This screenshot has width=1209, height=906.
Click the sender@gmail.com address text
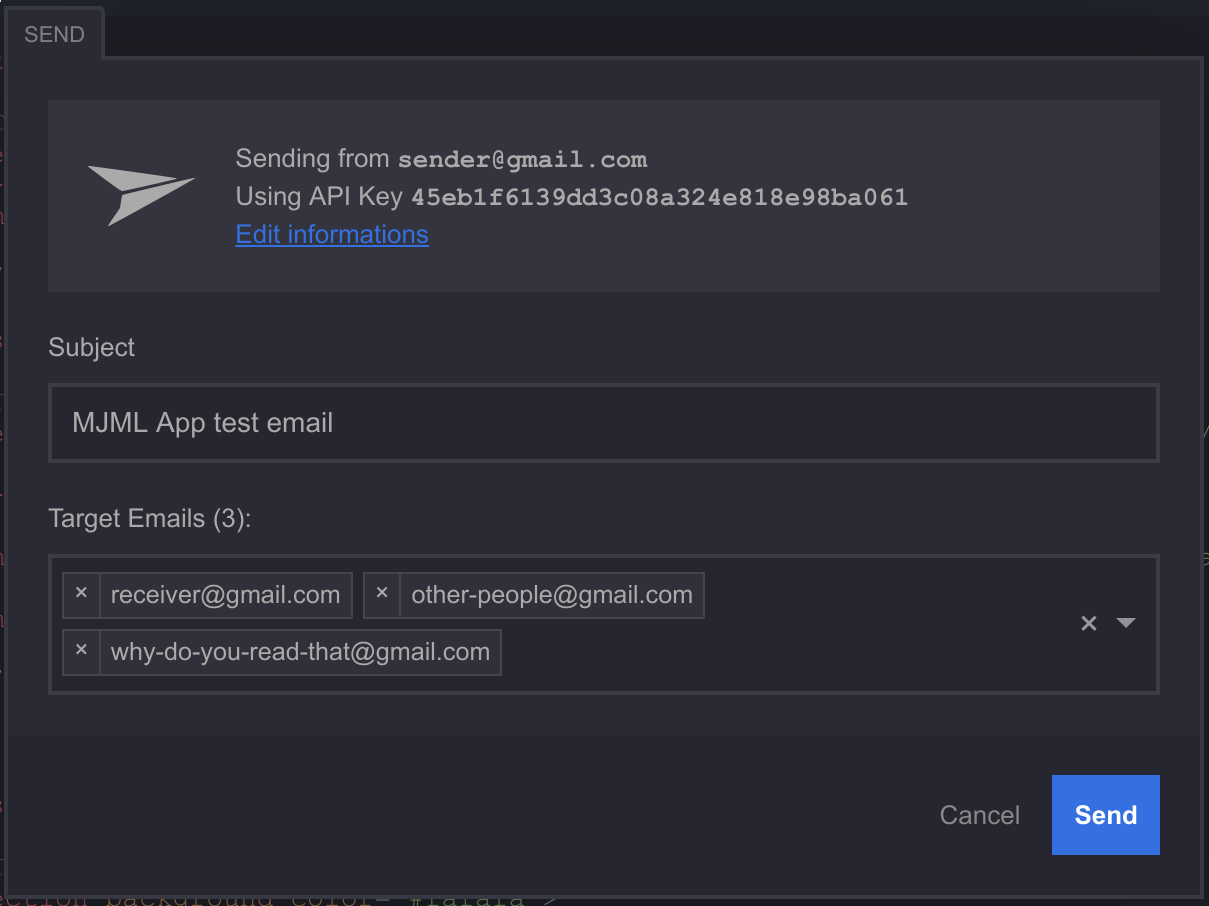coord(523,159)
